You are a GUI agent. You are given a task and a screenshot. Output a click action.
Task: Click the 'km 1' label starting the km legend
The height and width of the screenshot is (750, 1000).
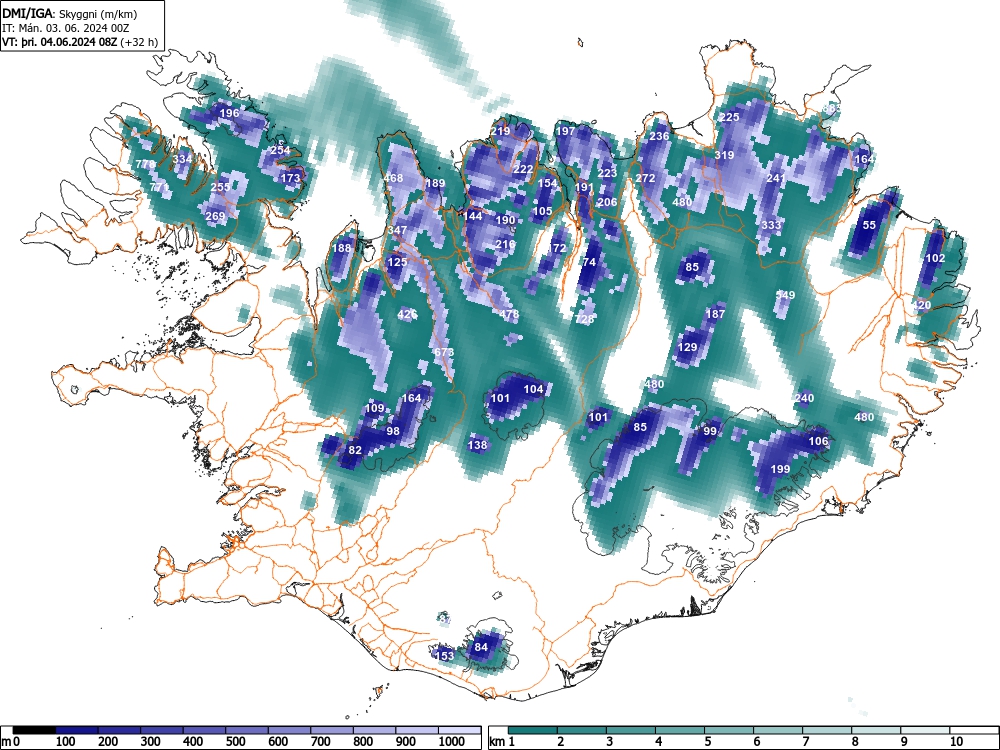click(x=502, y=742)
